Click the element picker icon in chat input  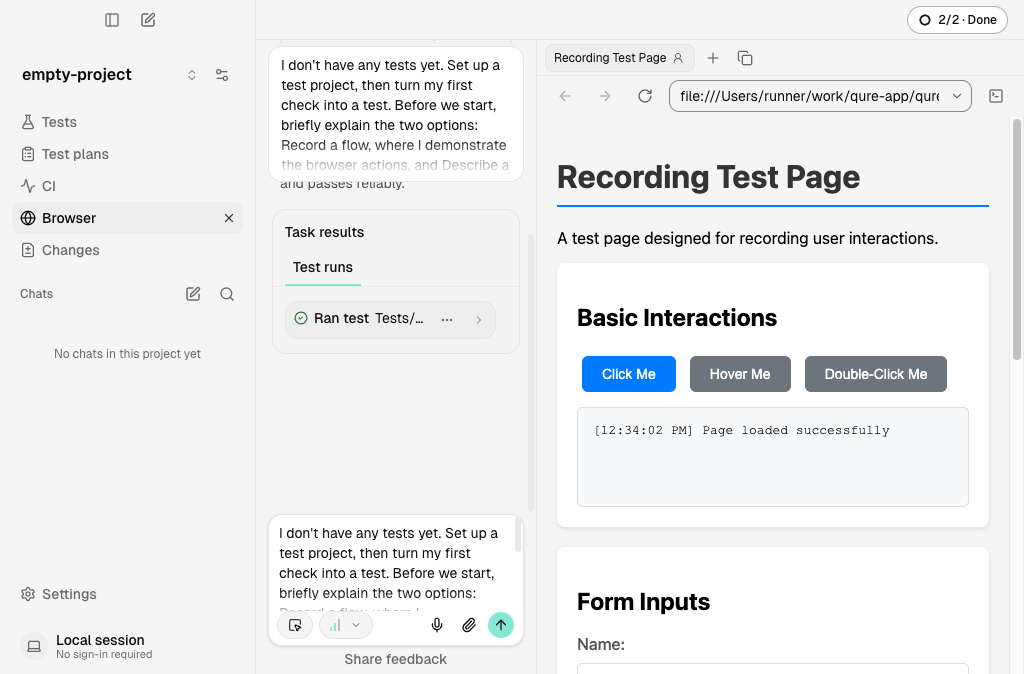(295, 625)
